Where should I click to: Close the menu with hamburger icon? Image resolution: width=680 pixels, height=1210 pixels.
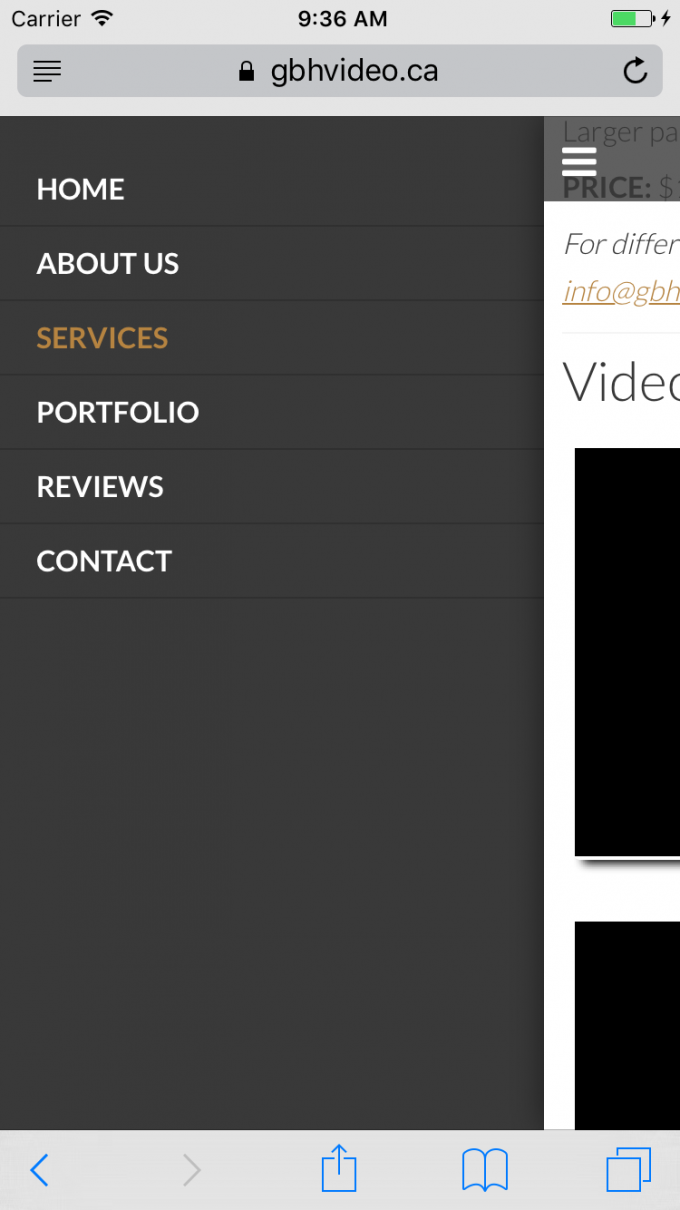579,161
